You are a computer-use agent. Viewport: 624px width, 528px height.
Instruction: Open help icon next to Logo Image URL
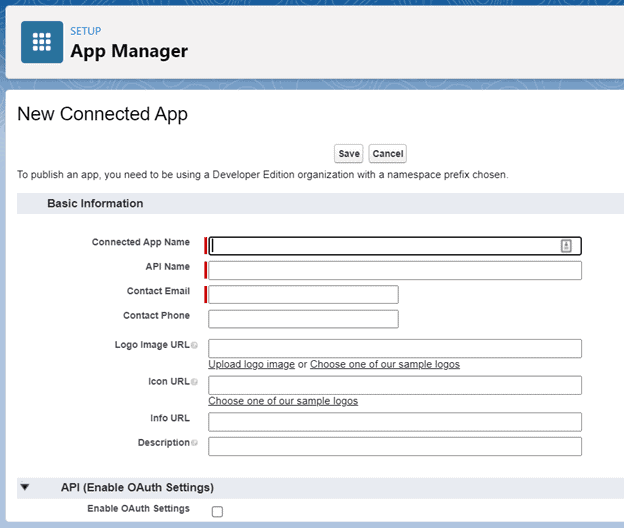[194, 345]
